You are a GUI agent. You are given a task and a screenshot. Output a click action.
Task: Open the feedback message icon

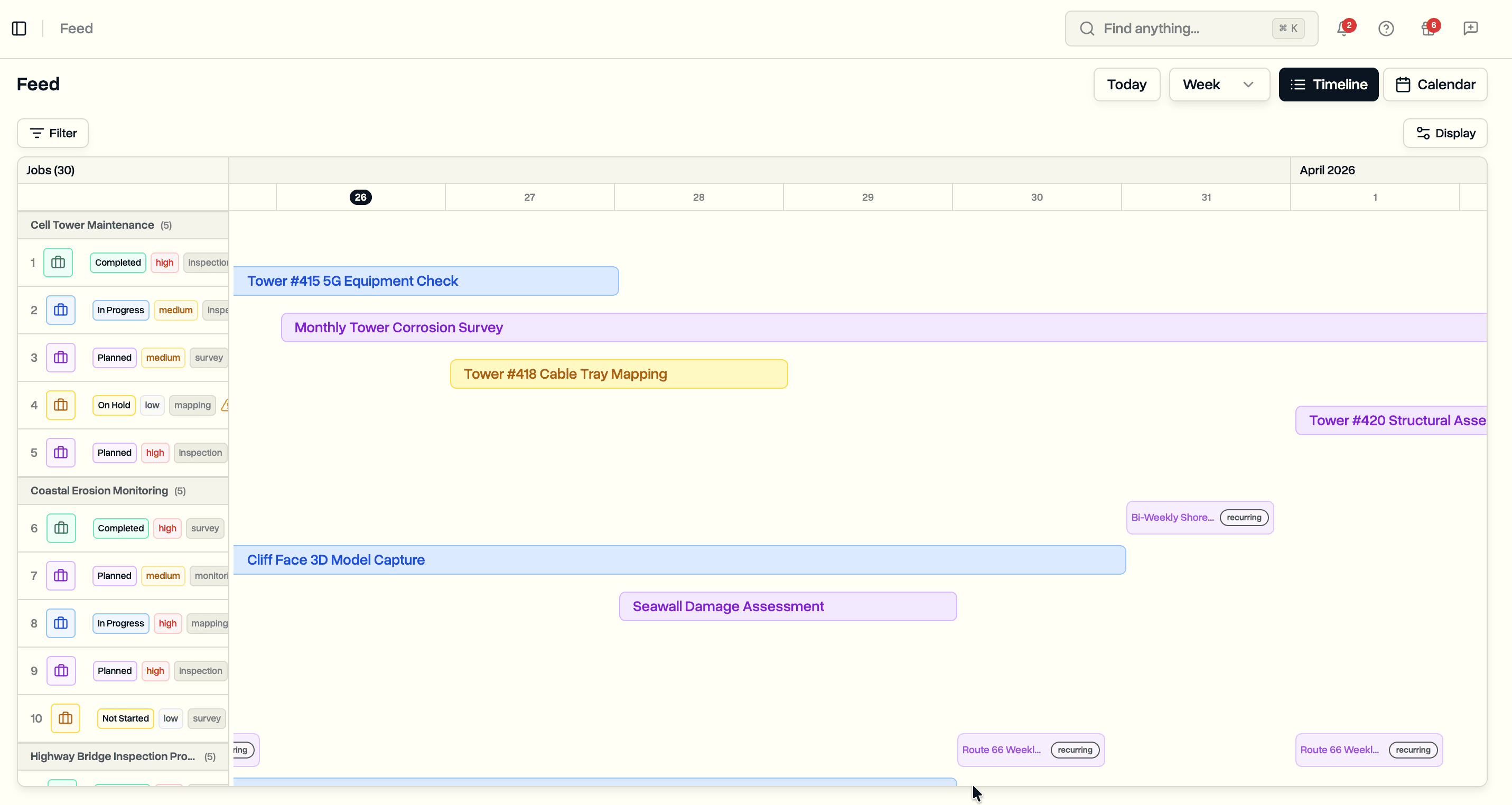[1471, 28]
